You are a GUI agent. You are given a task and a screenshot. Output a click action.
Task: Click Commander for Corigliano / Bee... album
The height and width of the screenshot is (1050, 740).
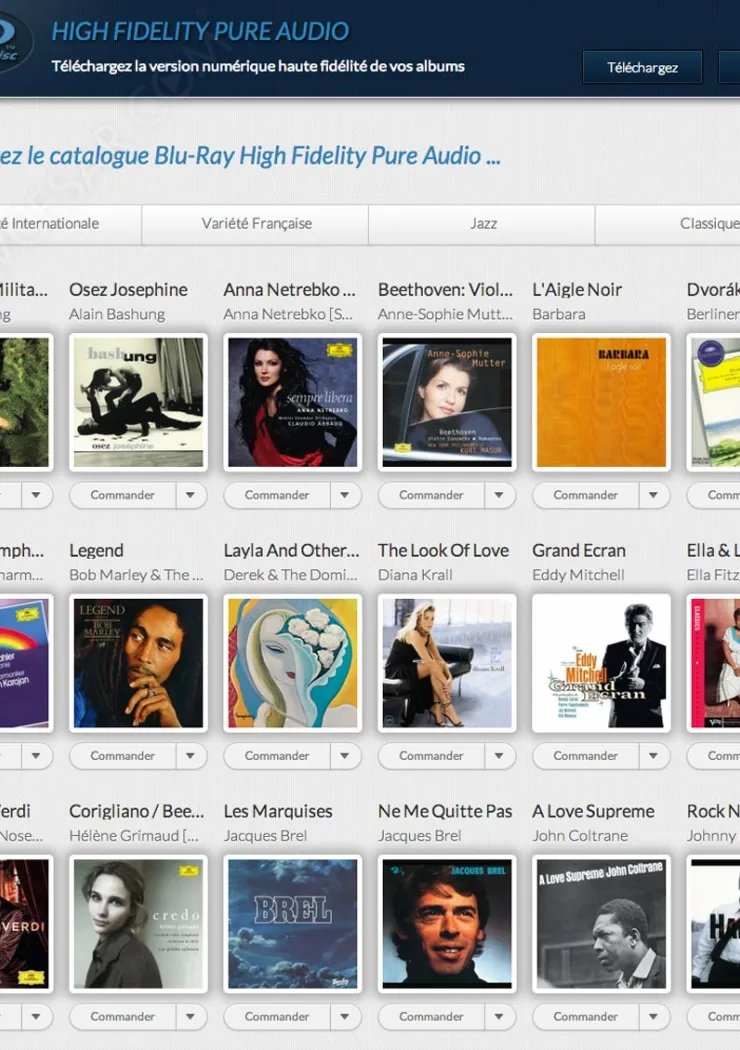[123, 1017]
